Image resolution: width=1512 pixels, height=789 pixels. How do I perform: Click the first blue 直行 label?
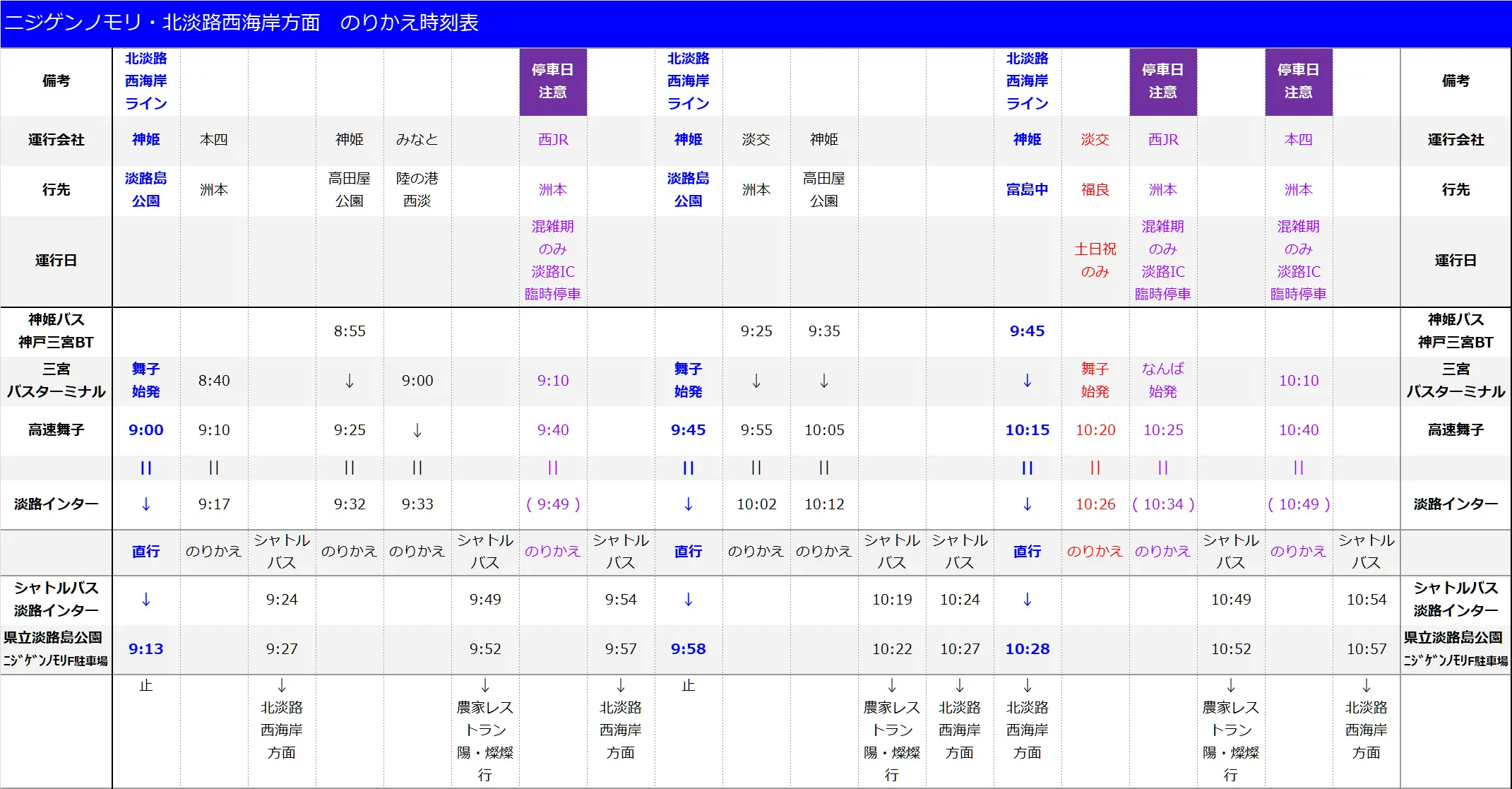pyautogui.click(x=146, y=551)
